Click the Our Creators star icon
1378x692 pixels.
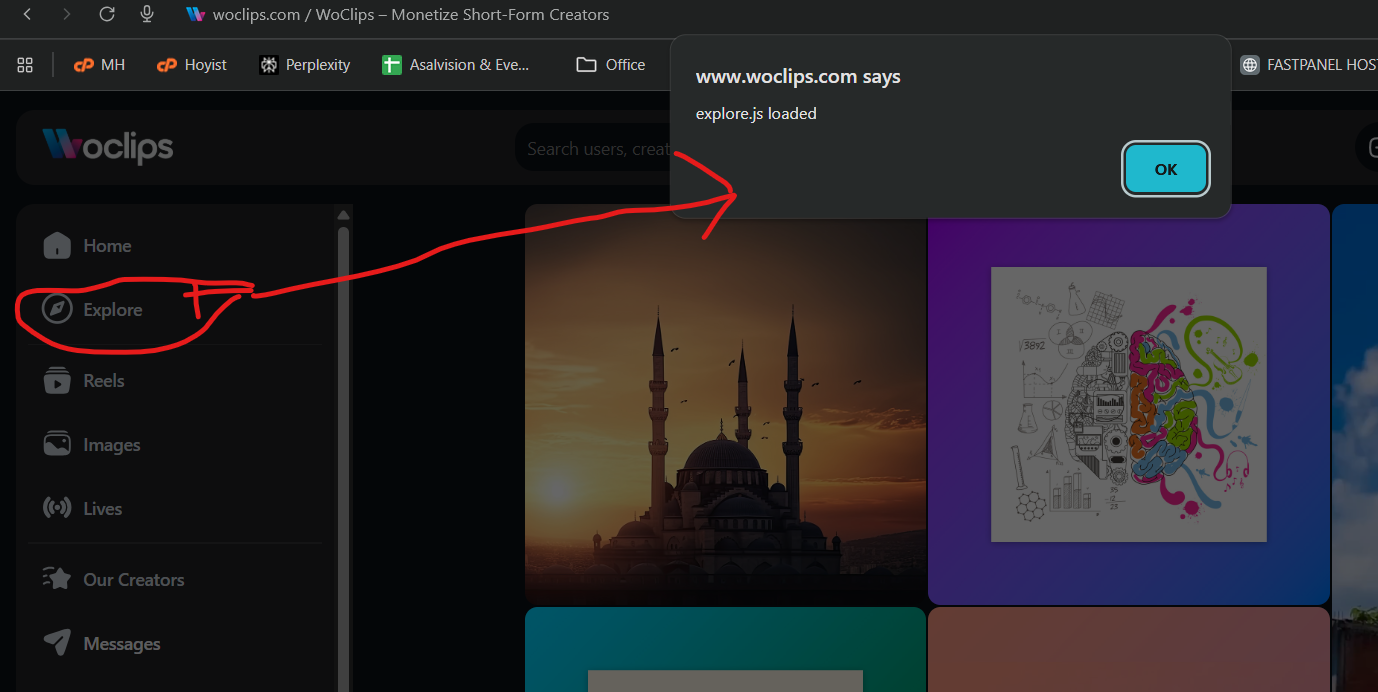tap(57, 580)
